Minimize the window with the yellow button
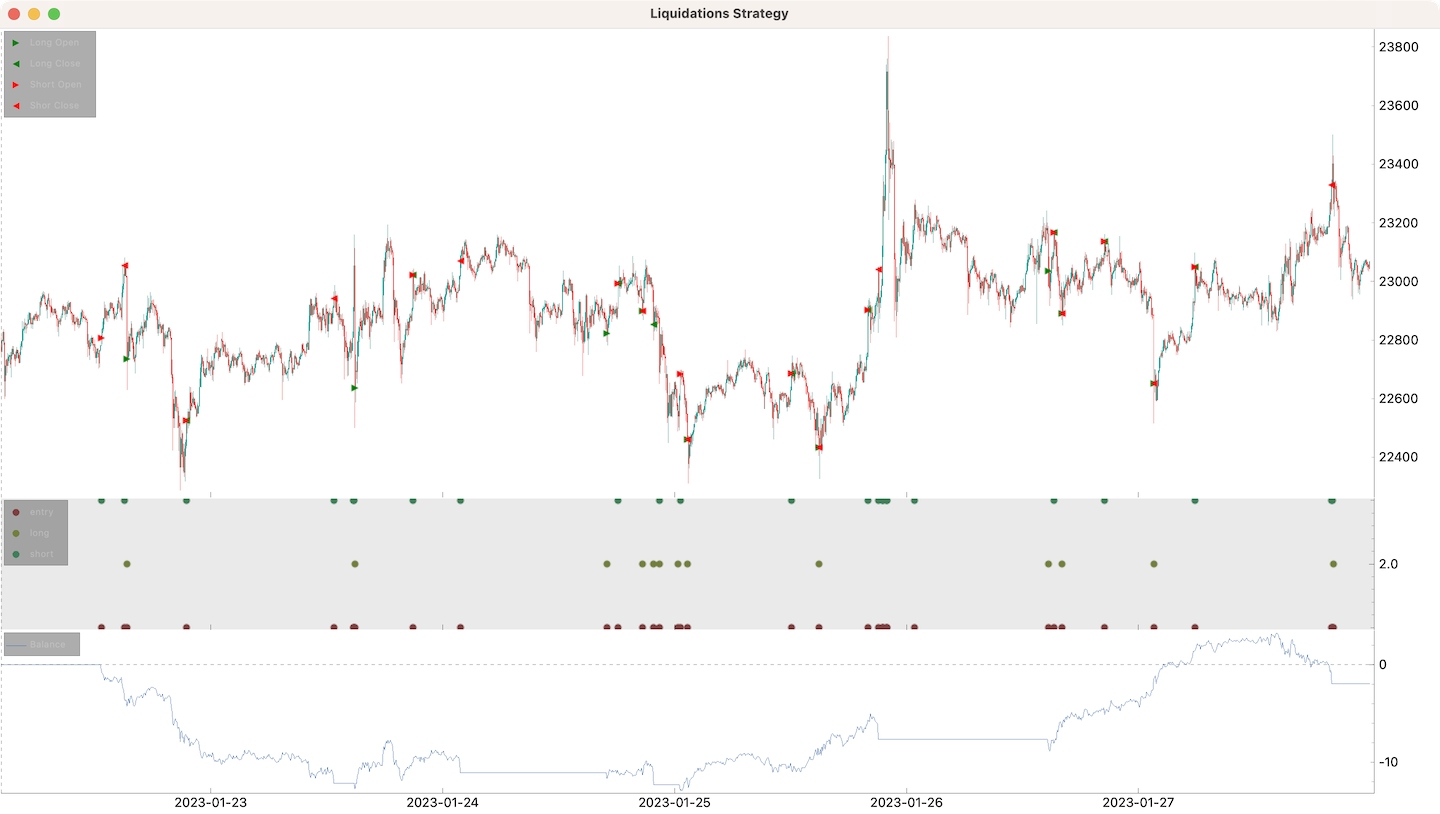The height and width of the screenshot is (814, 1440). click(34, 14)
